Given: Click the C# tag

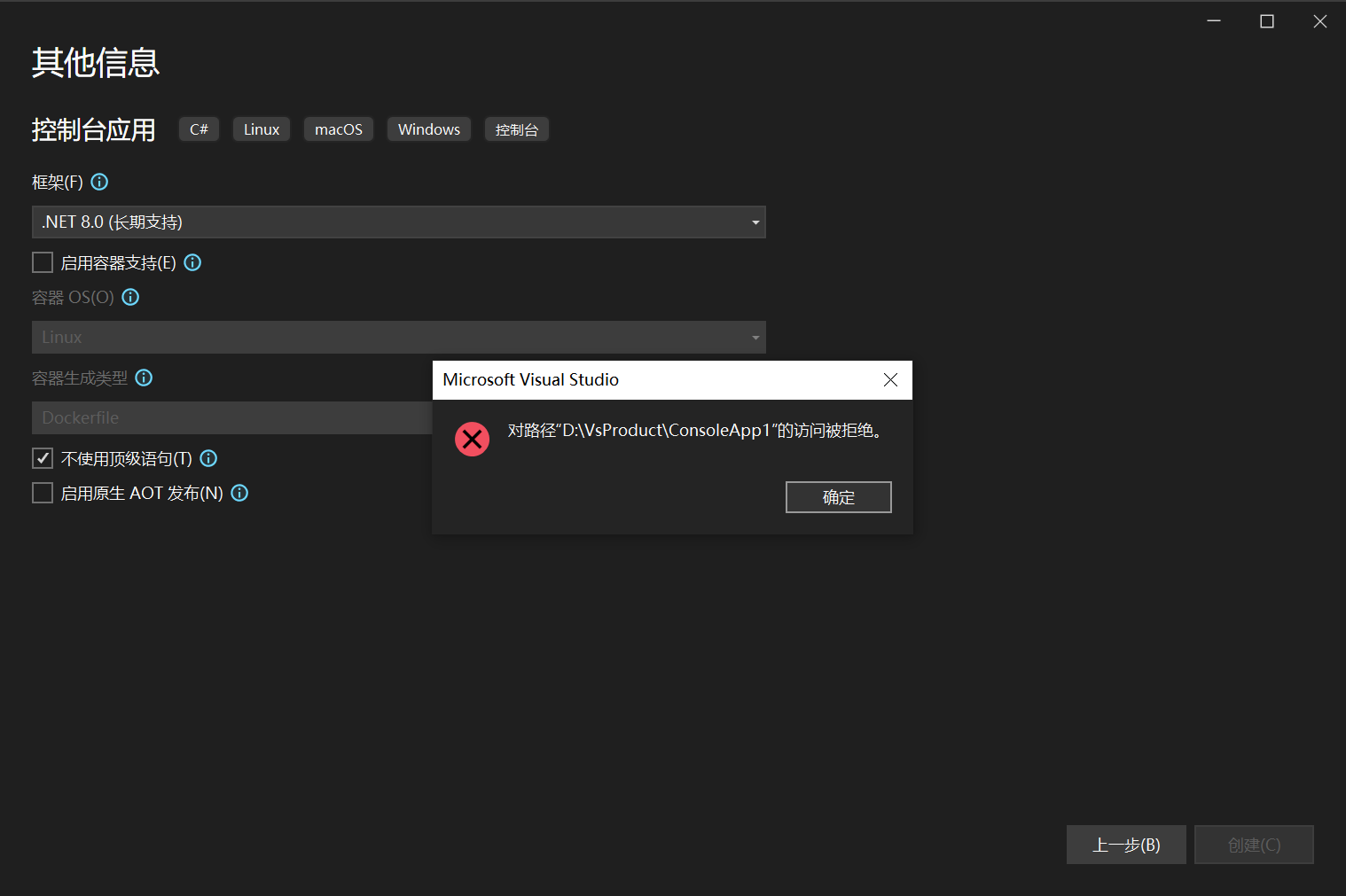Looking at the screenshot, I should coord(199,129).
